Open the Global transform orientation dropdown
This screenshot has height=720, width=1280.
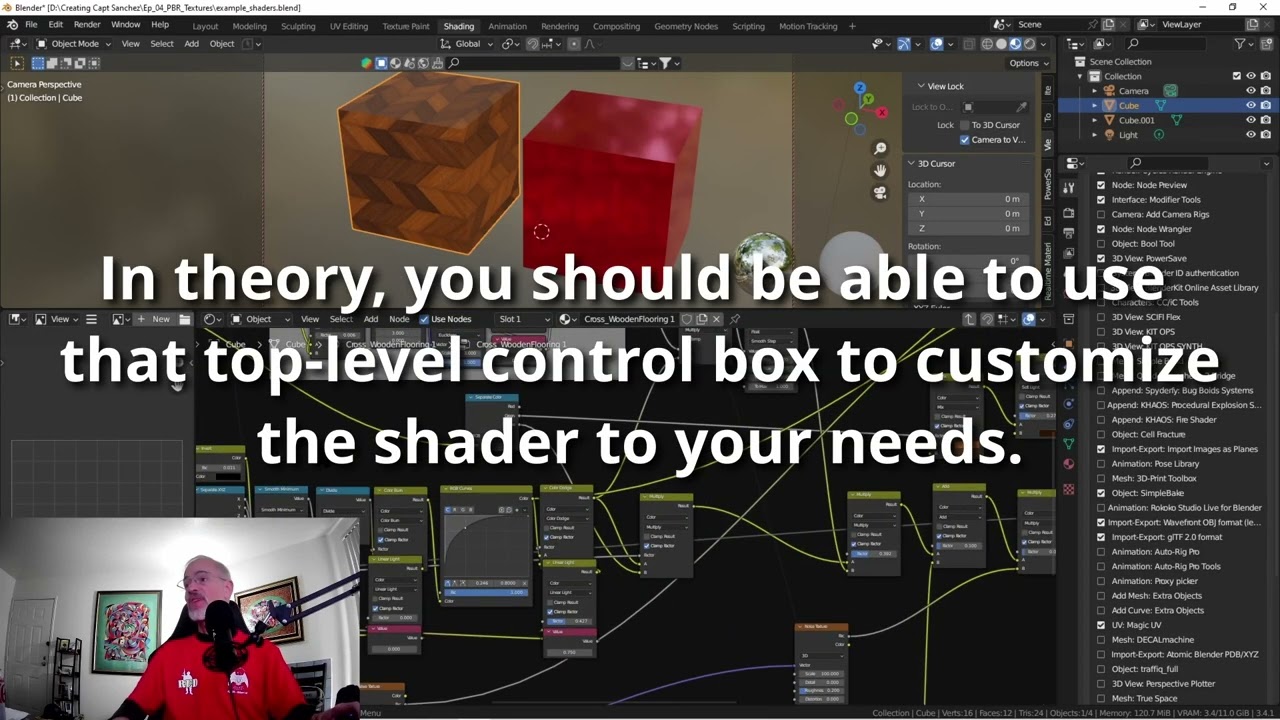click(x=466, y=44)
